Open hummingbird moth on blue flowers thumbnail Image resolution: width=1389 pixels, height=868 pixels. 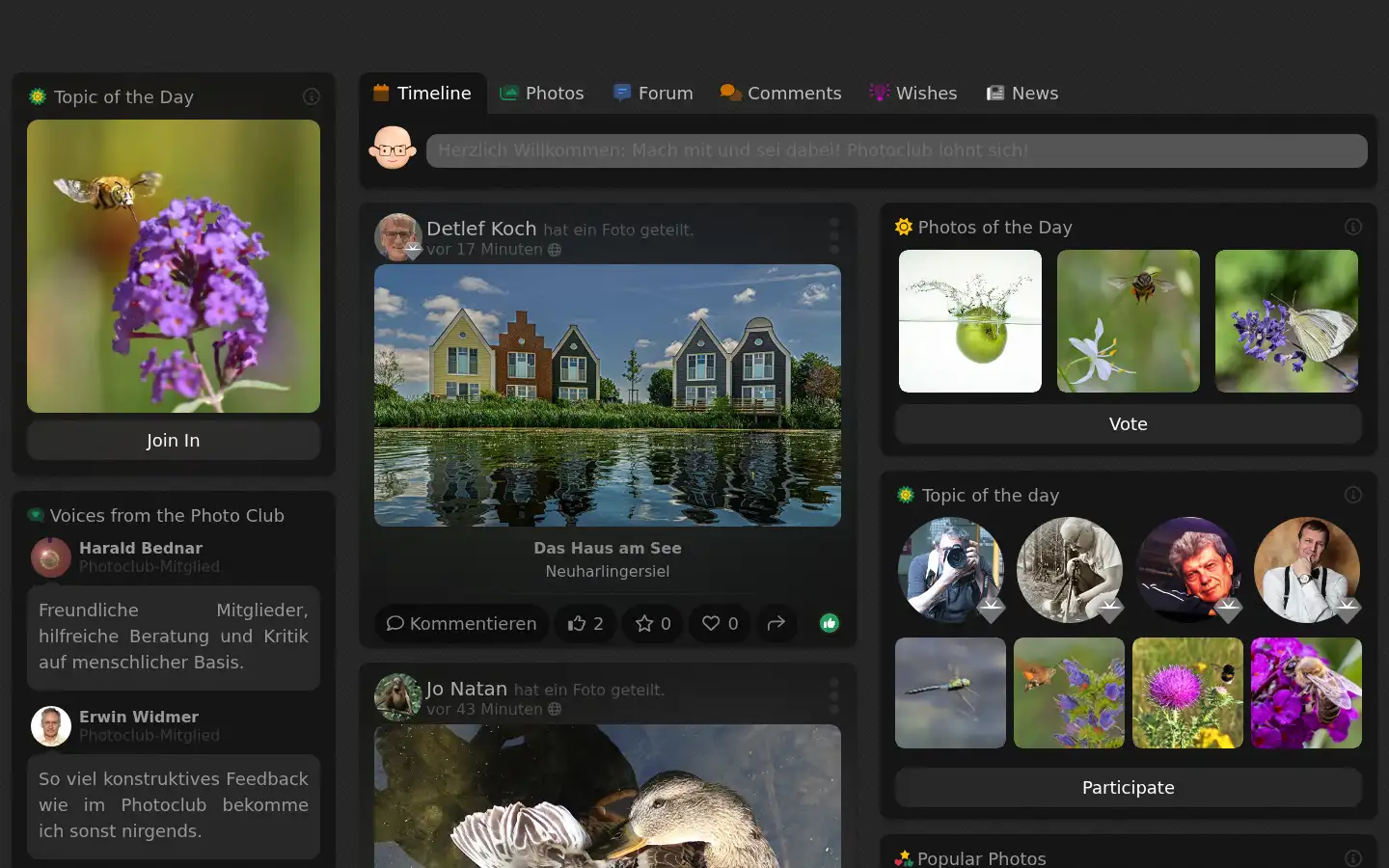1069,692
